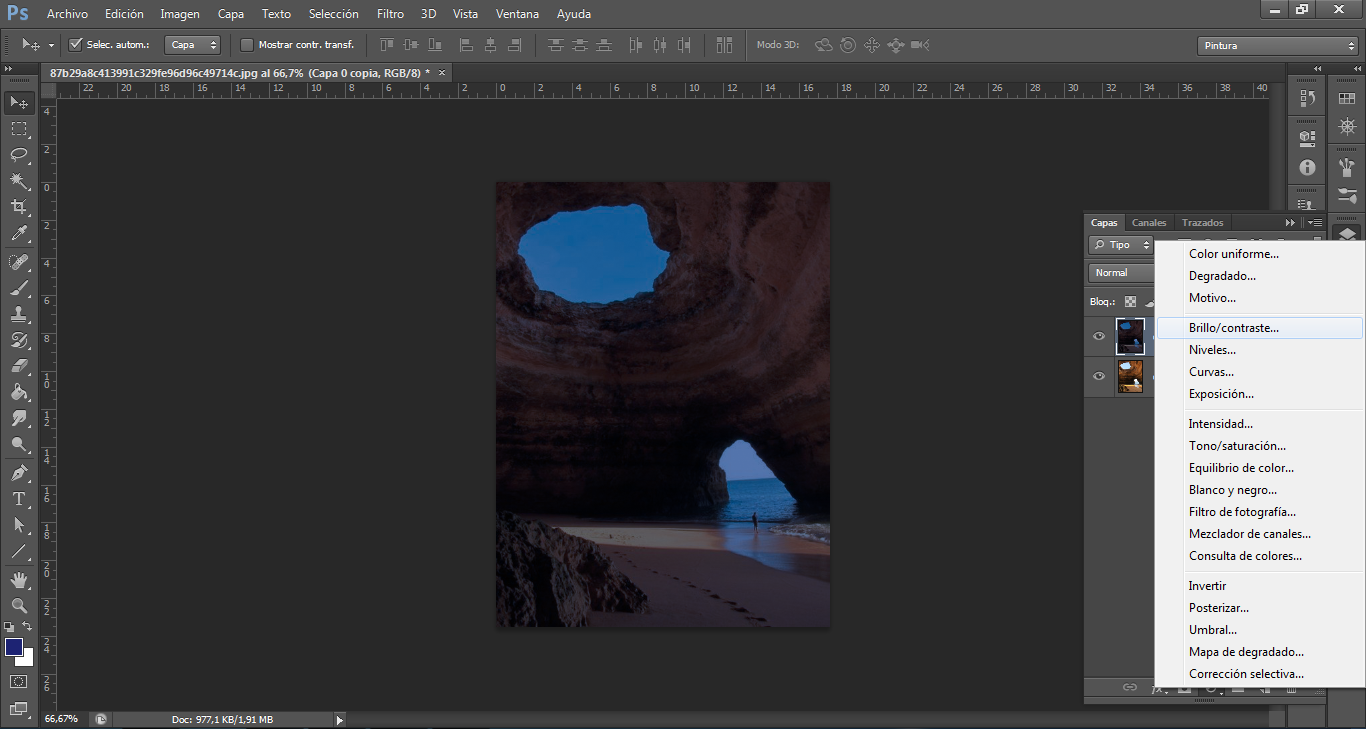The height and width of the screenshot is (729, 1366).
Task: Select the Eraser tool
Action: (19, 366)
